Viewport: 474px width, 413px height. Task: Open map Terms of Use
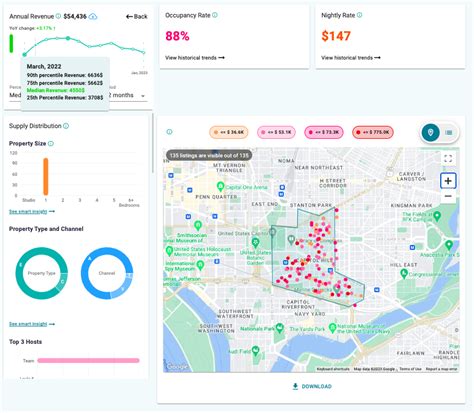[410, 369]
